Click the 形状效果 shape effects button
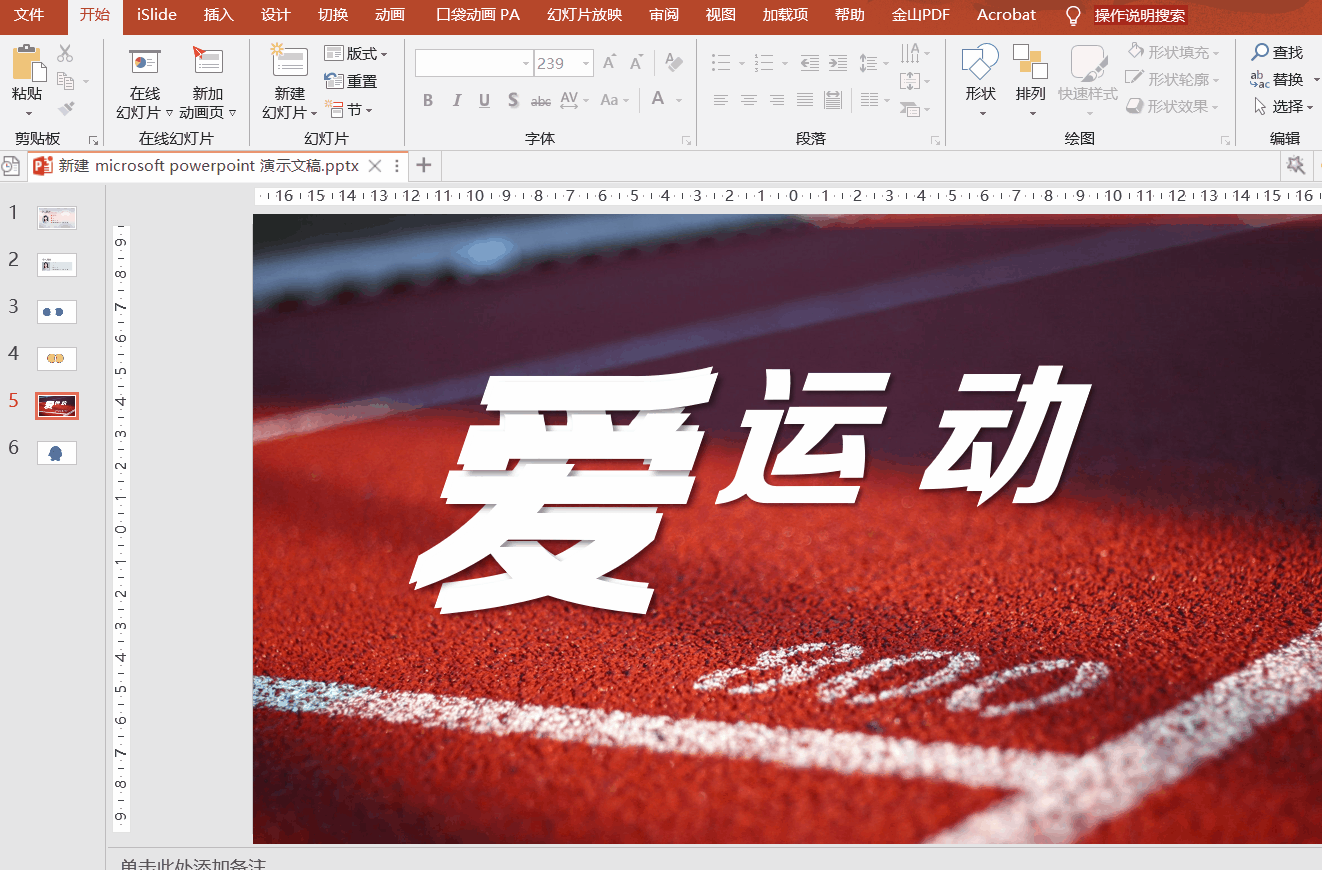This screenshot has width=1322, height=870. click(x=1174, y=106)
